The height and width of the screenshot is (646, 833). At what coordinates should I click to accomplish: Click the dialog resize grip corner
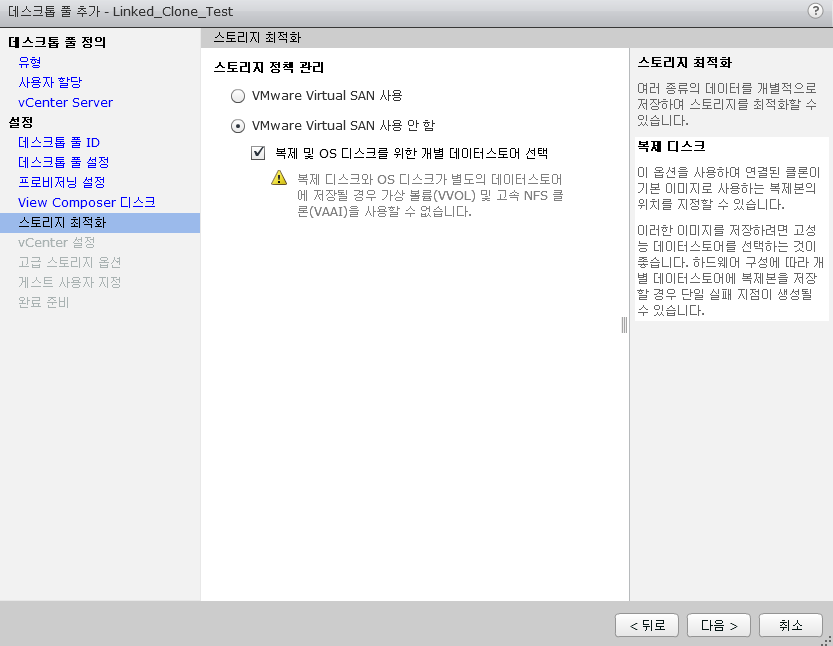pyautogui.click(x=827, y=641)
